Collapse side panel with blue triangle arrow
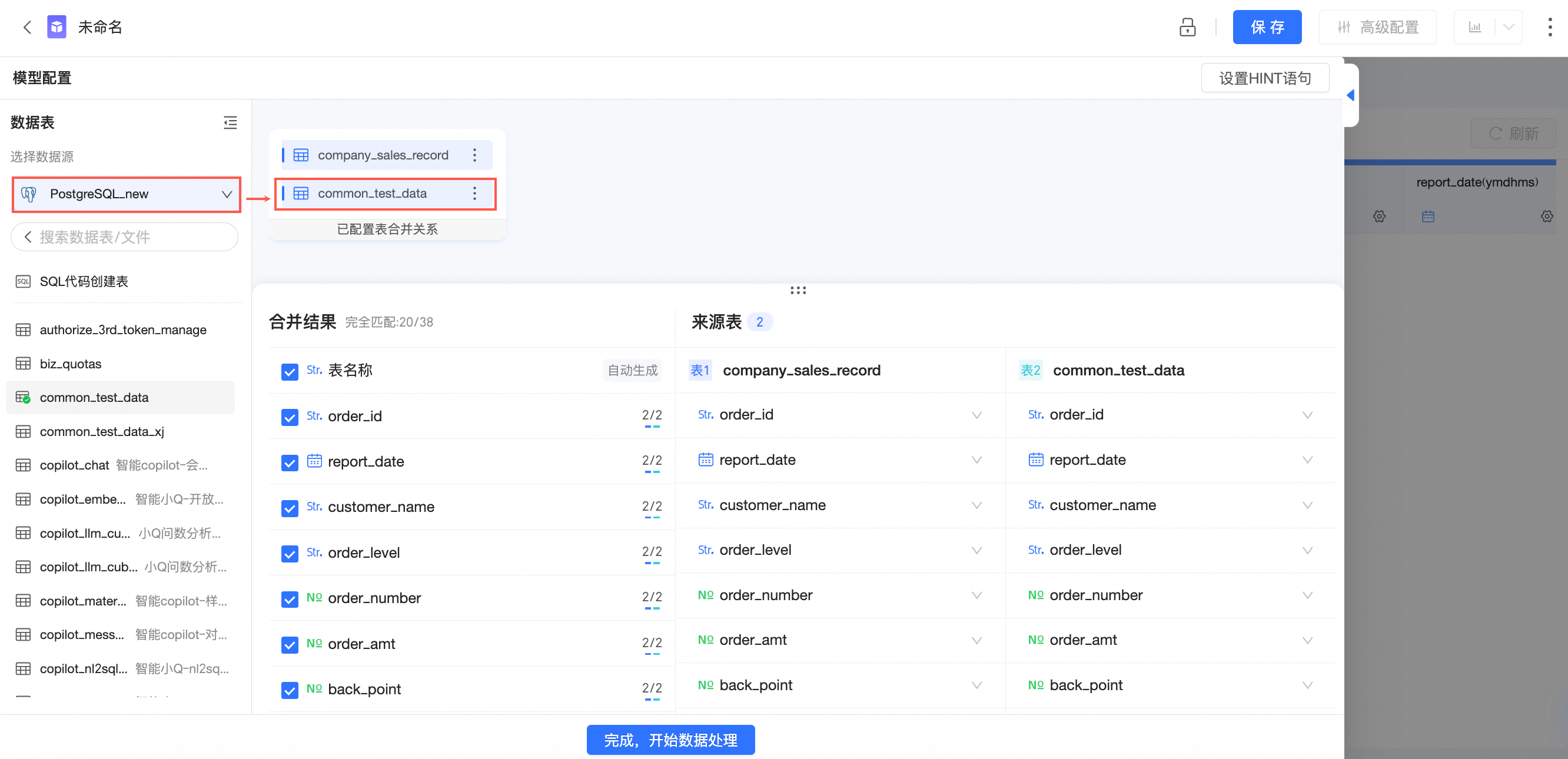The image size is (1568, 759). point(1350,95)
